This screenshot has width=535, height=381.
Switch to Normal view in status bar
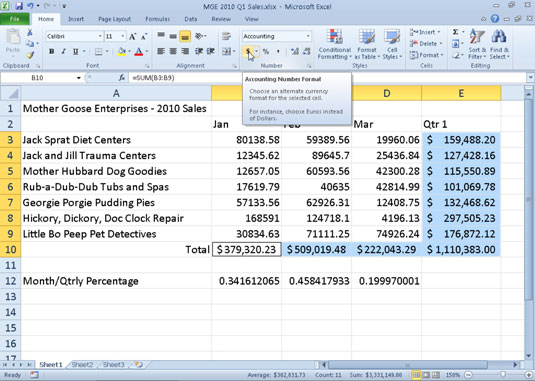click(x=416, y=375)
